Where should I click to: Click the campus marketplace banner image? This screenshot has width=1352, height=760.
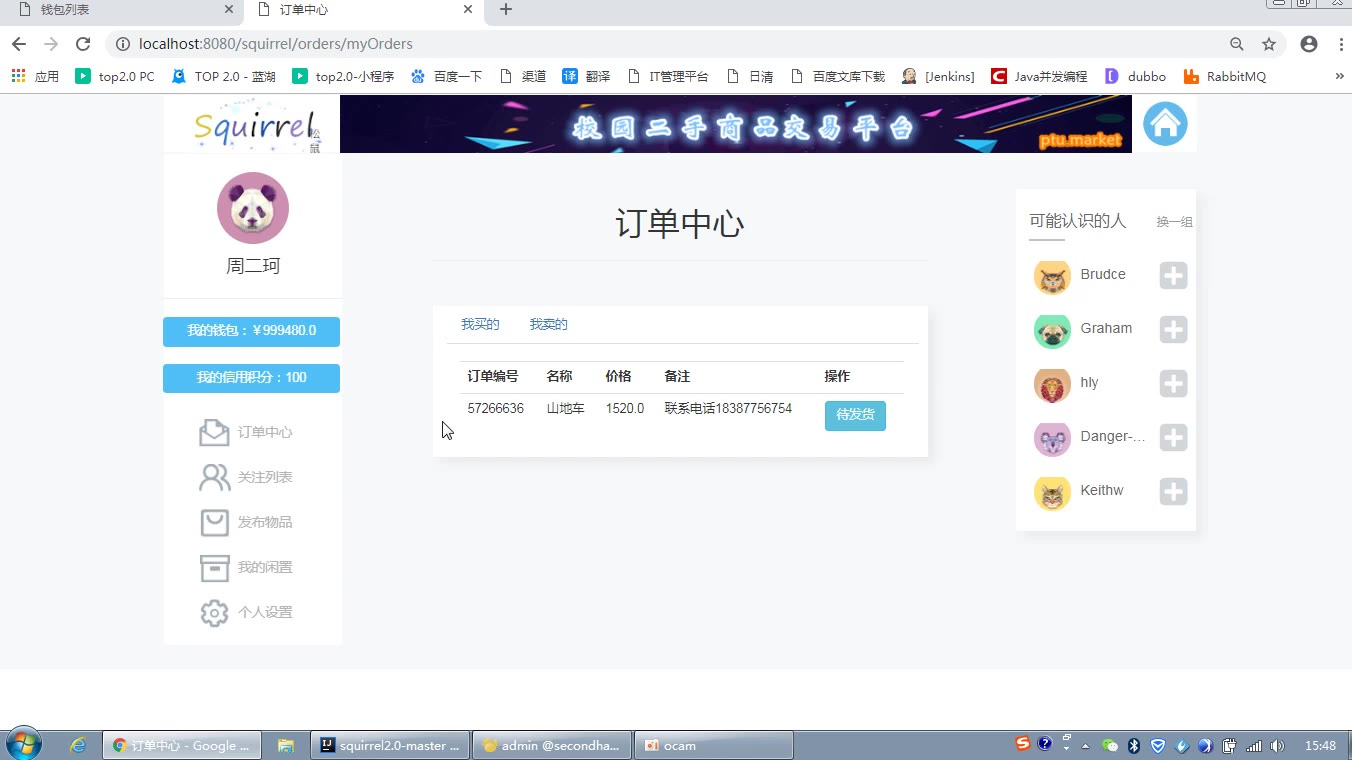(x=736, y=124)
